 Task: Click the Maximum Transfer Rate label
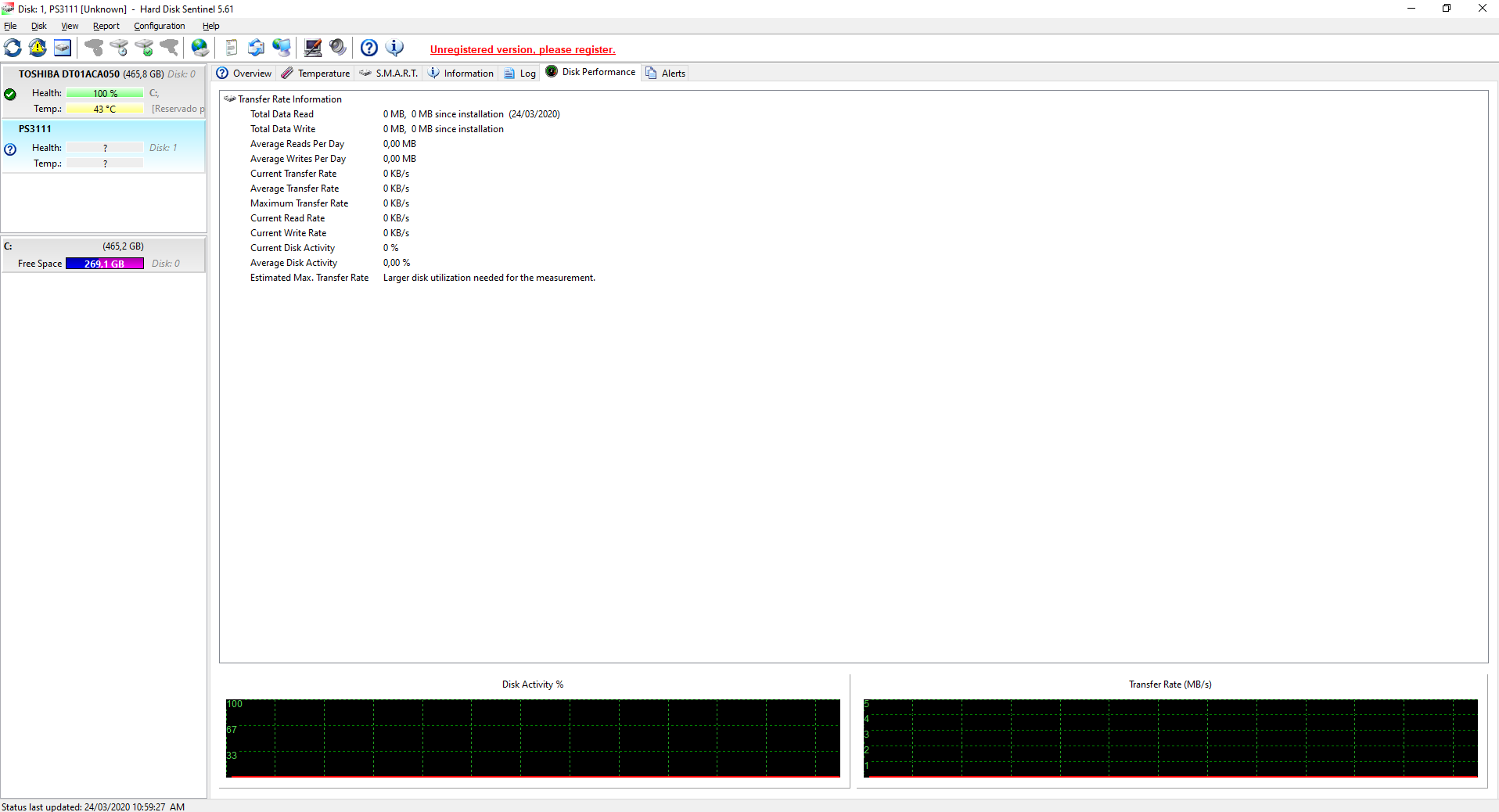click(300, 203)
